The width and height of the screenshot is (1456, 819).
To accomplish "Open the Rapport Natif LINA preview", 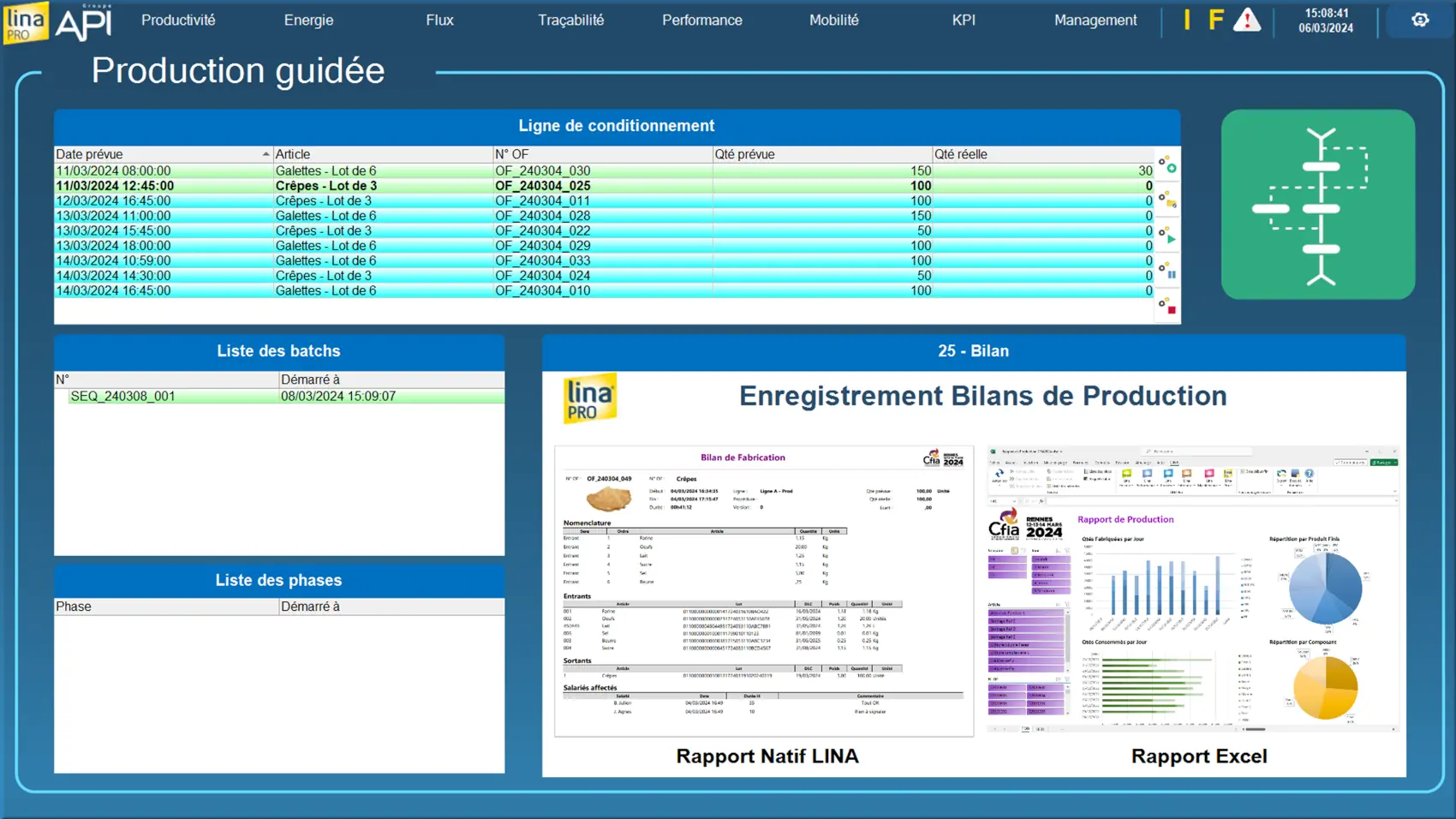I will pos(764,591).
